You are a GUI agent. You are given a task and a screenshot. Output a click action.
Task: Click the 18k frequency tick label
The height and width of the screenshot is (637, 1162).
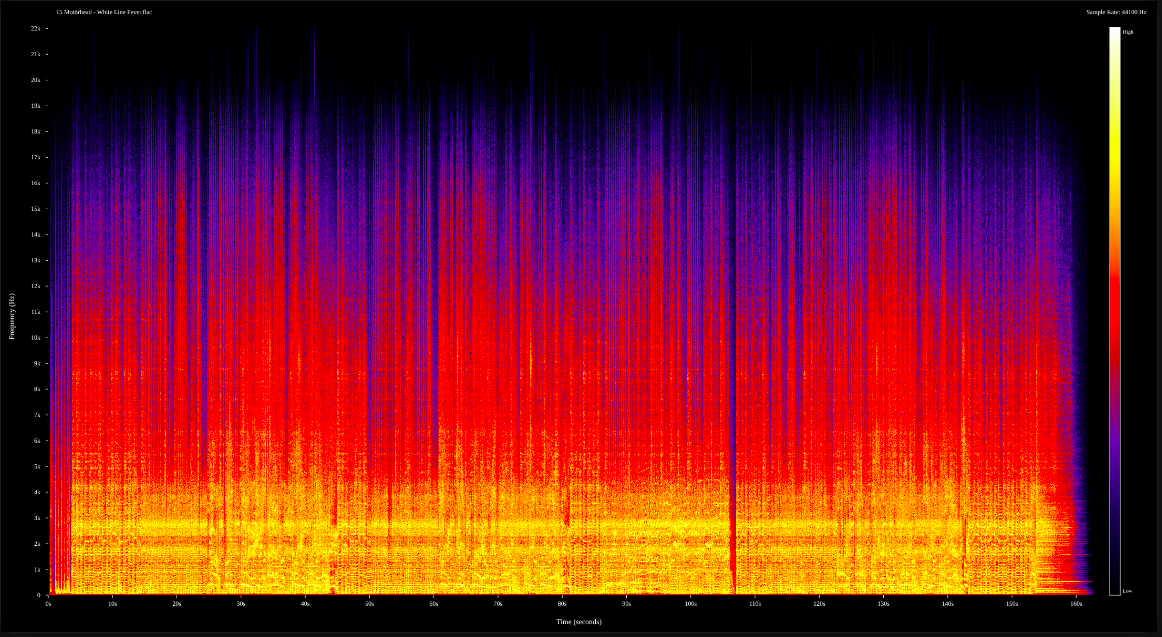coord(37,131)
